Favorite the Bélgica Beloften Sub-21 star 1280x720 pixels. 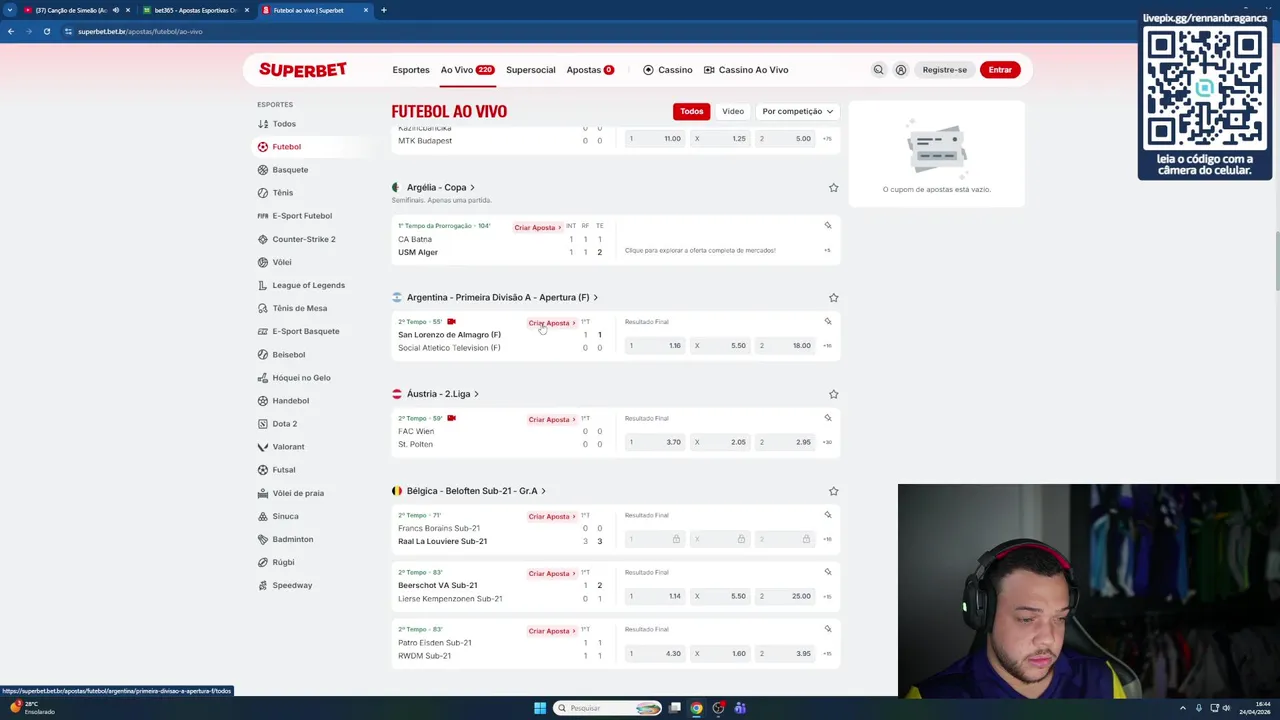coord(833,491)
